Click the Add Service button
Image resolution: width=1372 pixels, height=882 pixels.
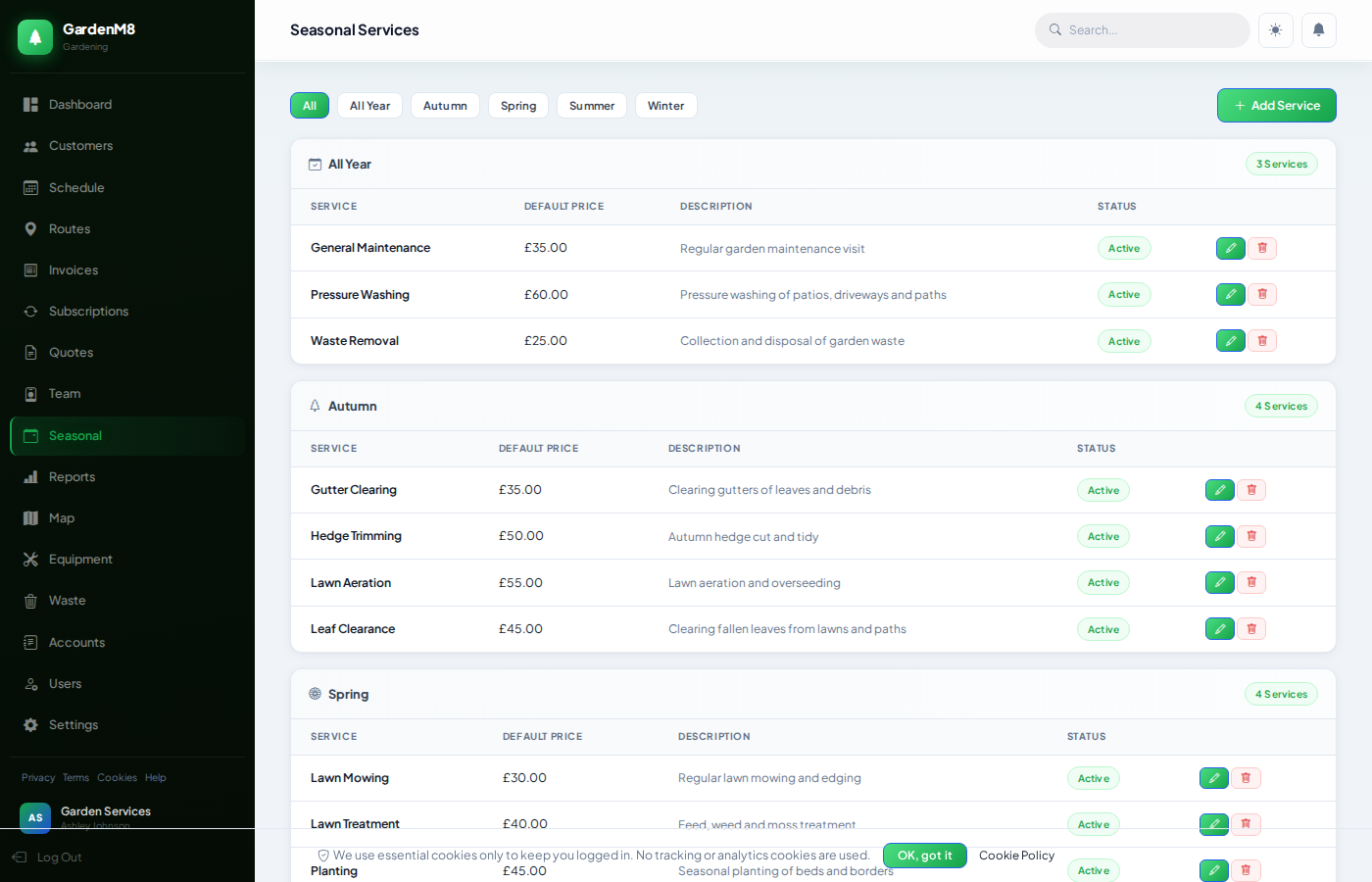(x=1276, y=105)
